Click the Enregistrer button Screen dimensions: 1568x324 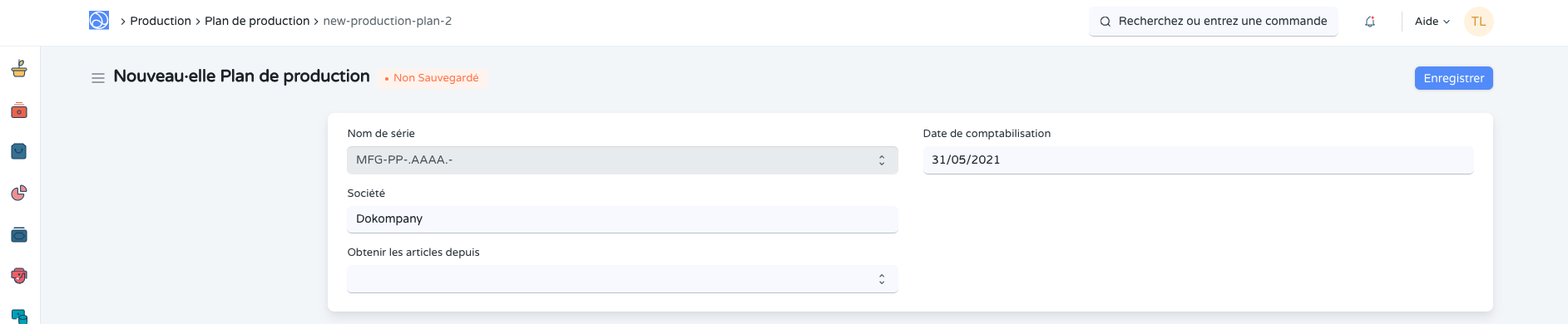(1453, 78)
